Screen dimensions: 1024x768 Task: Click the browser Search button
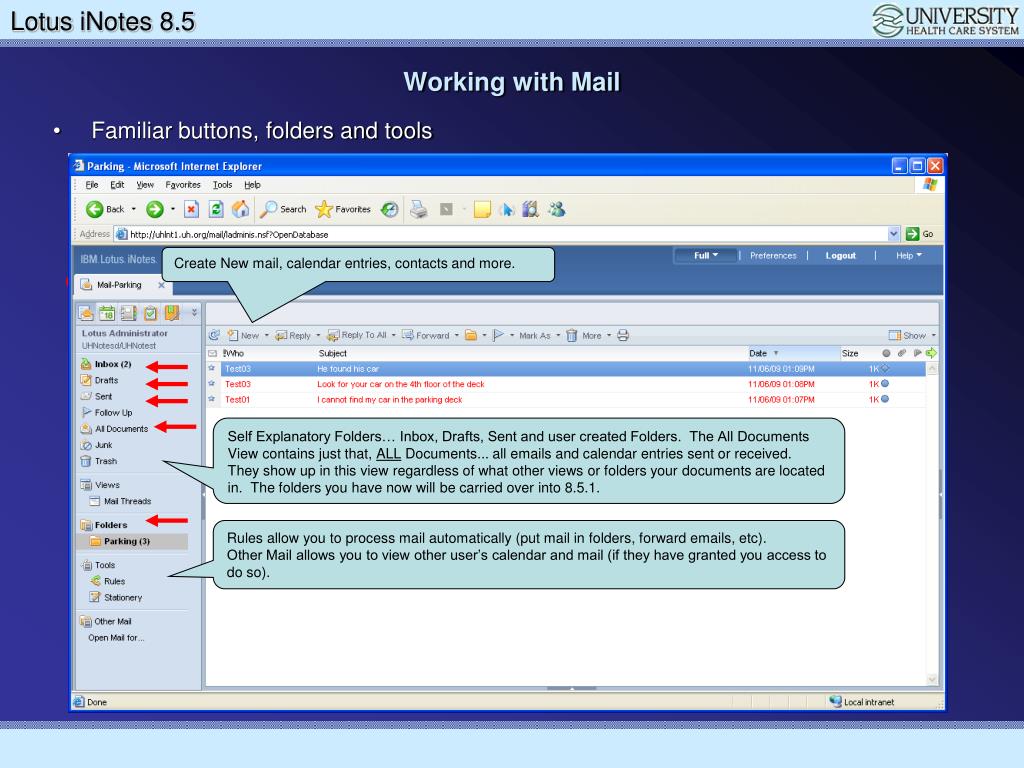[x=283, y=209]
